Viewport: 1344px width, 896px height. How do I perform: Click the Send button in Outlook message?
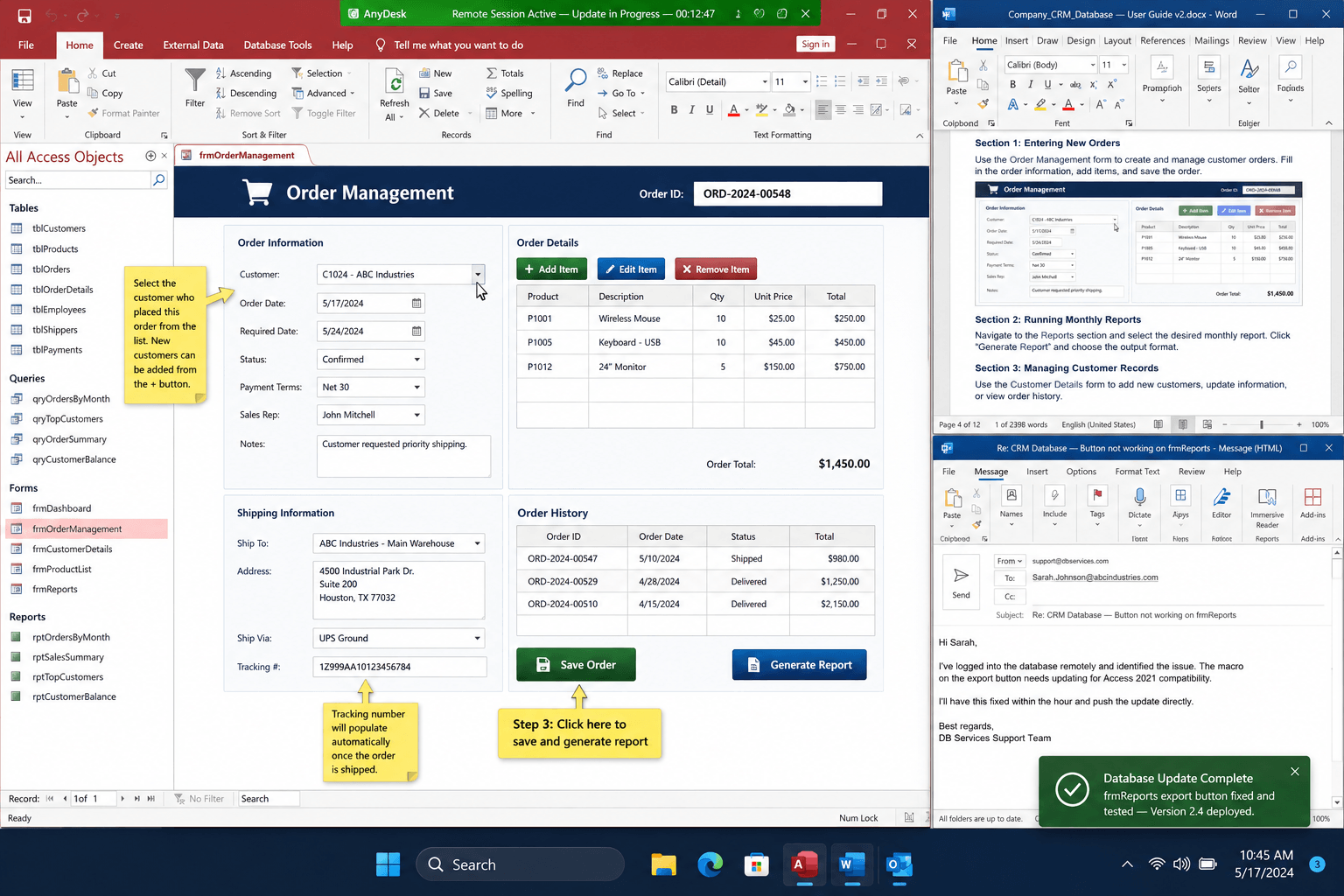coord(961,581)
